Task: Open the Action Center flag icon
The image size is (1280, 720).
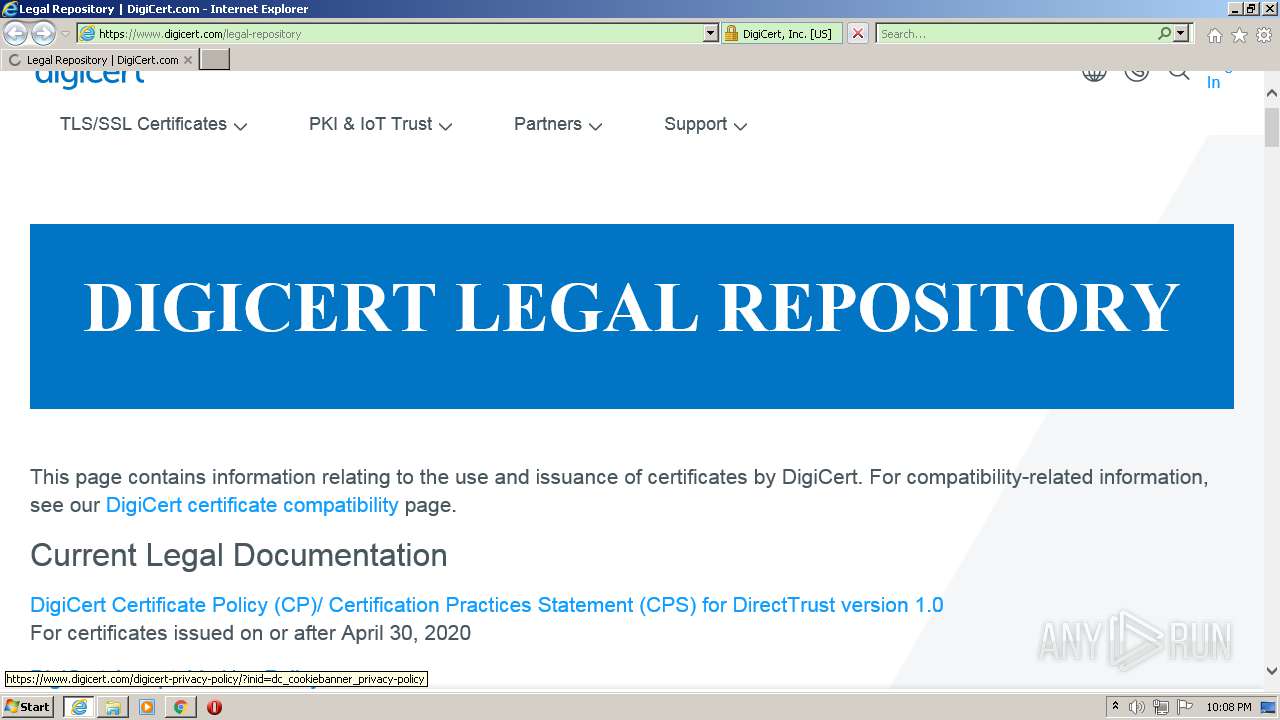Action: point(1185,707)
